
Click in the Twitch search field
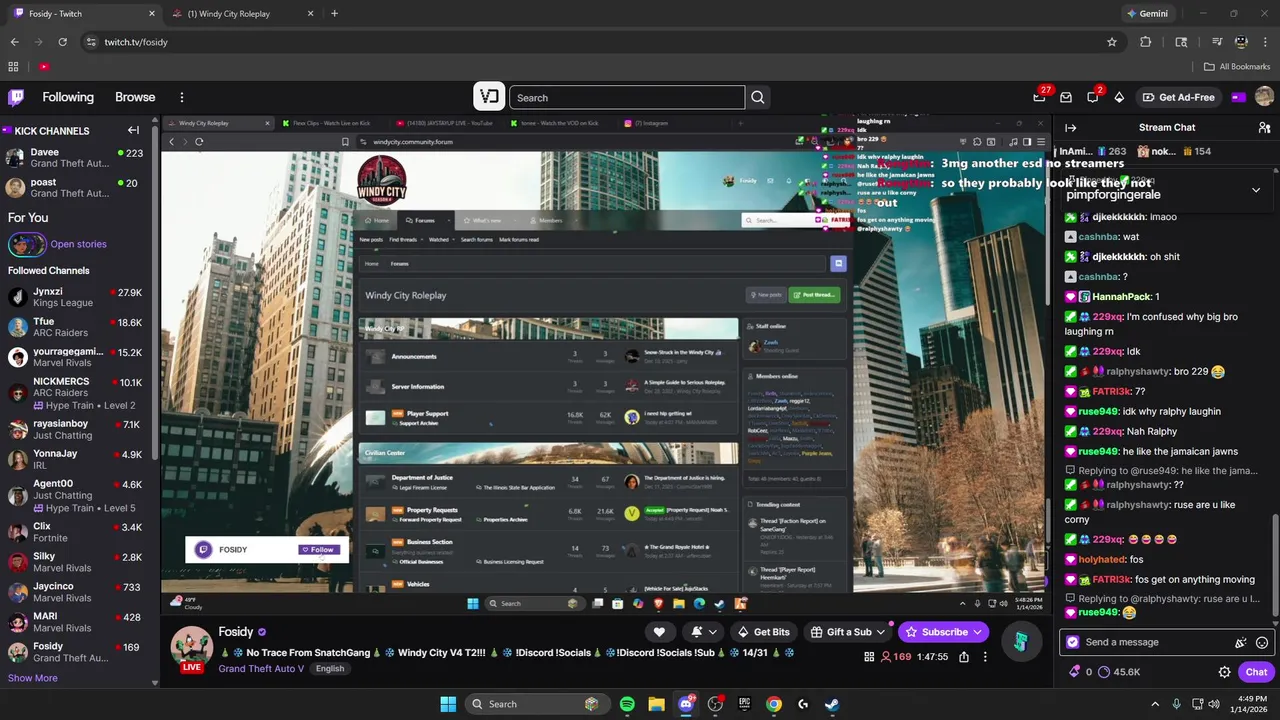pyautogui.click(x=627, y=98)
